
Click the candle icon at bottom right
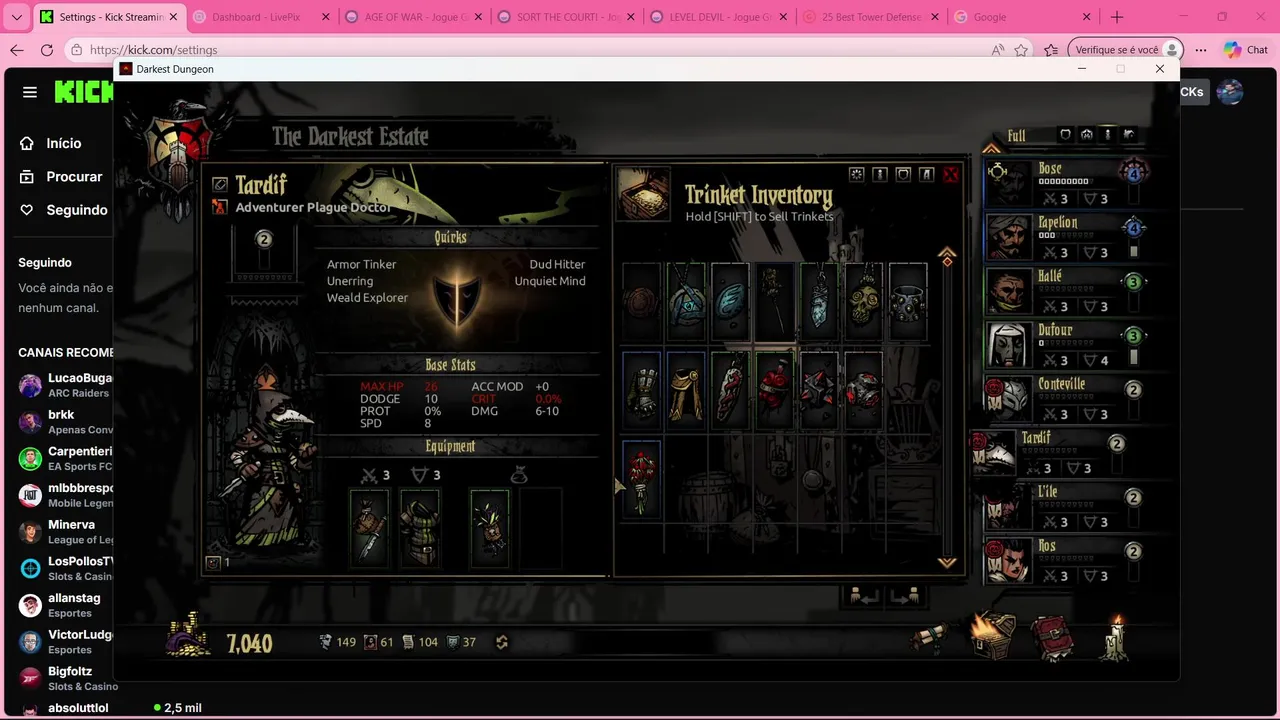coord(1116,638)
